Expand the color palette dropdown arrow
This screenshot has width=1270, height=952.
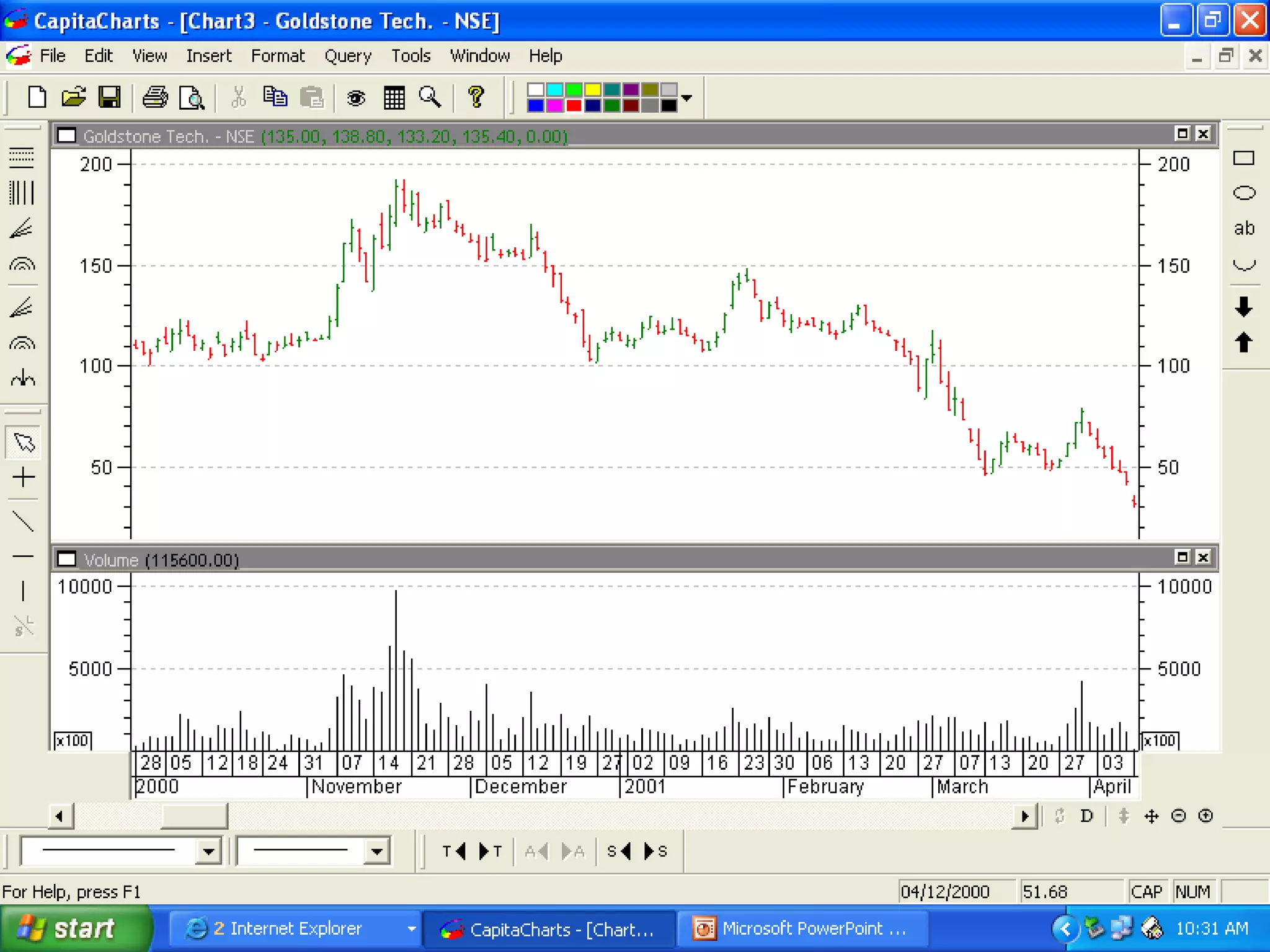[x=686, y=98]
